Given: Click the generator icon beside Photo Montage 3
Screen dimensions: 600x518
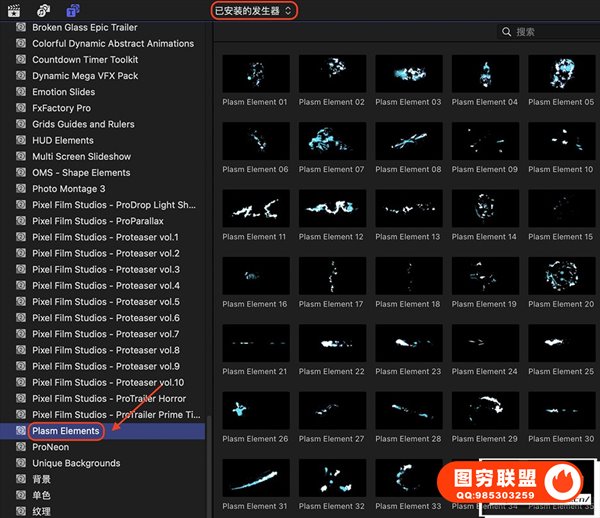Looking at the screenshot, I should pos(20,189).
